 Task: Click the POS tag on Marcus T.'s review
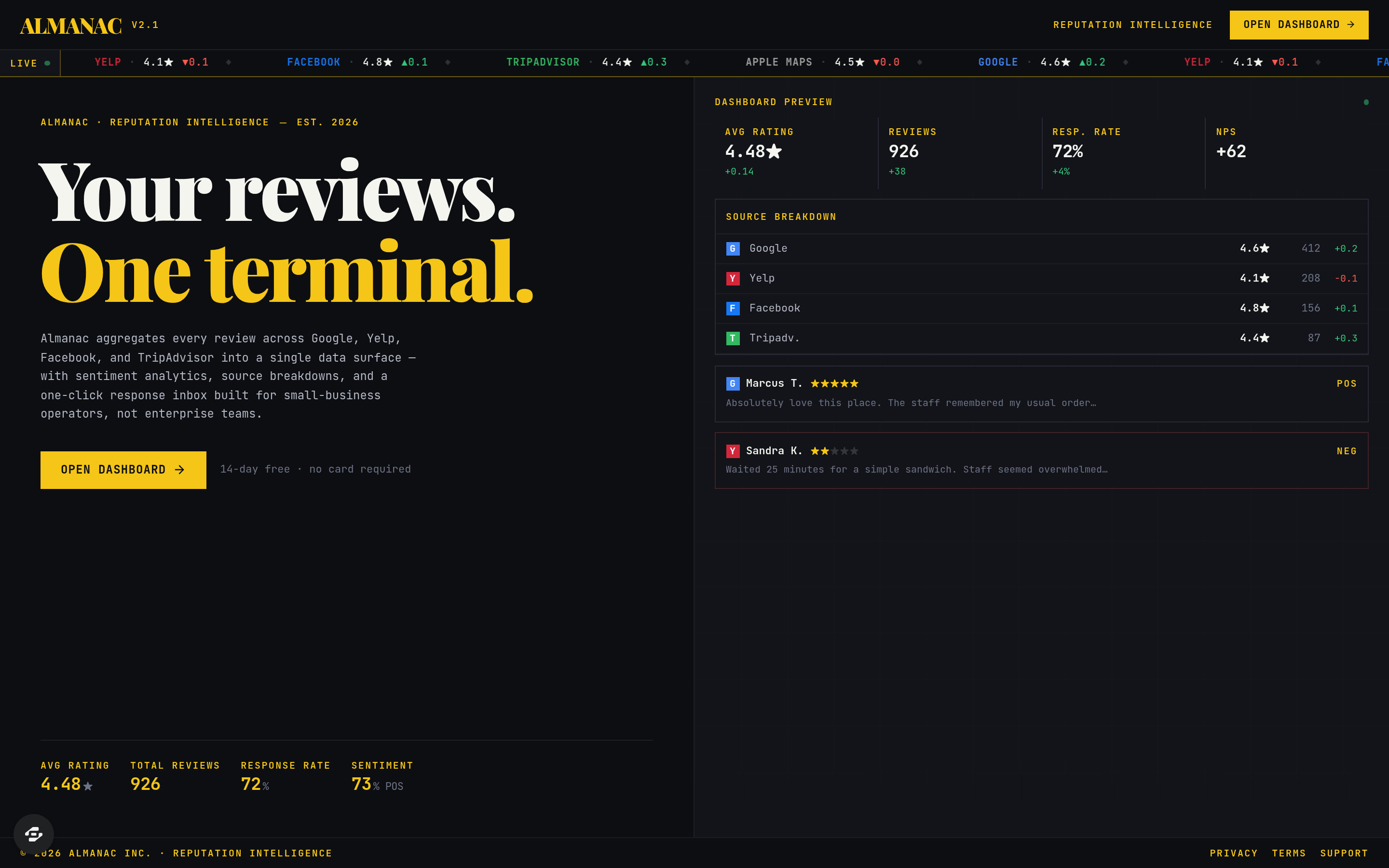1347,383
